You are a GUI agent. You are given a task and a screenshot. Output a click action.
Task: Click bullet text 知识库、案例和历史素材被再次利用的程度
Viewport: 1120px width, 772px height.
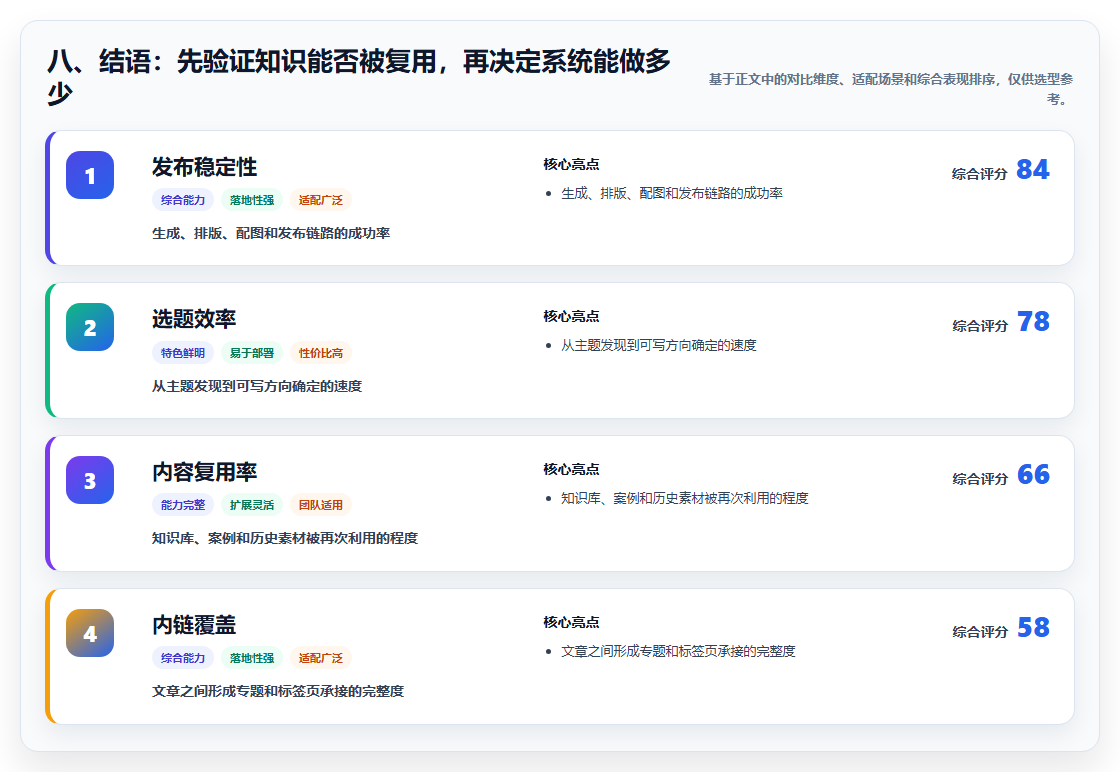(x=684, y=498)
